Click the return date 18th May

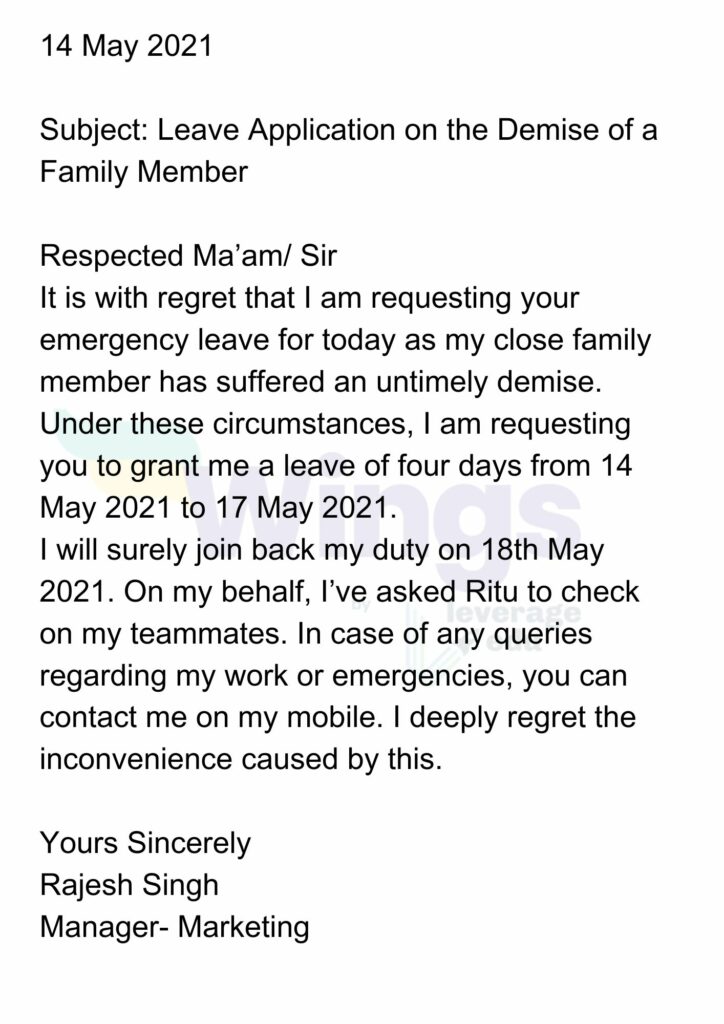coord(541,550)
